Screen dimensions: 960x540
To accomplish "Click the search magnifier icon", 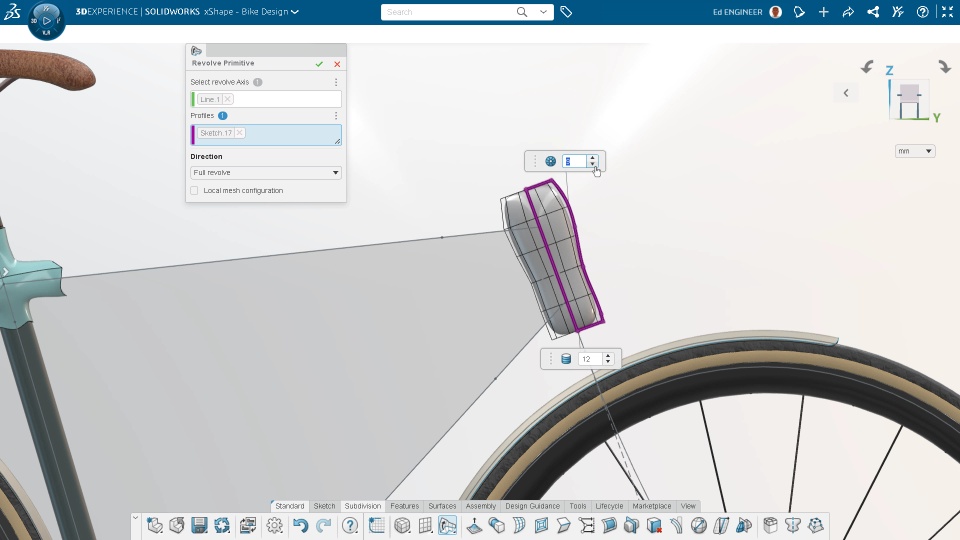I will pyautogui.click(x=522, y=12).
